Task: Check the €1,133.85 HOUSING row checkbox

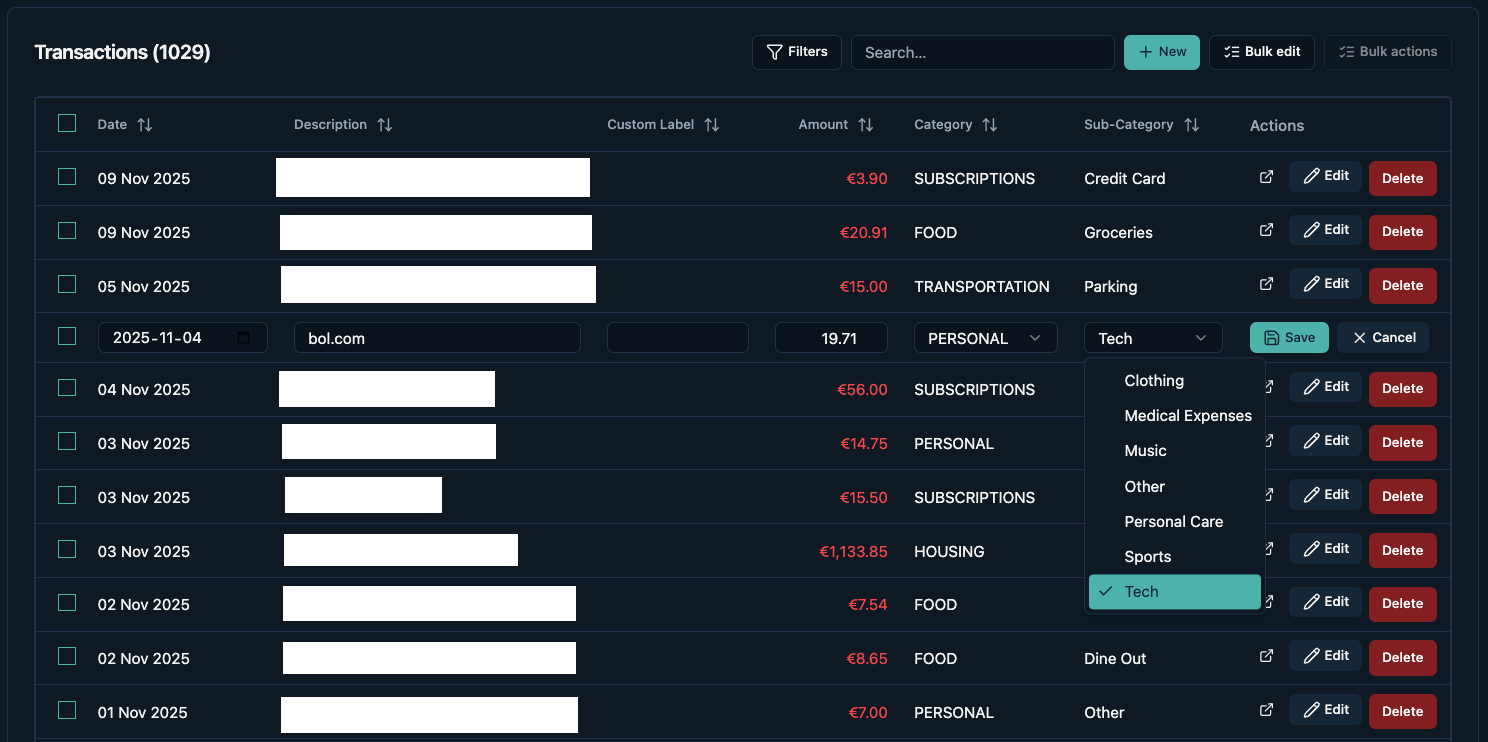Action: [67, 549]
